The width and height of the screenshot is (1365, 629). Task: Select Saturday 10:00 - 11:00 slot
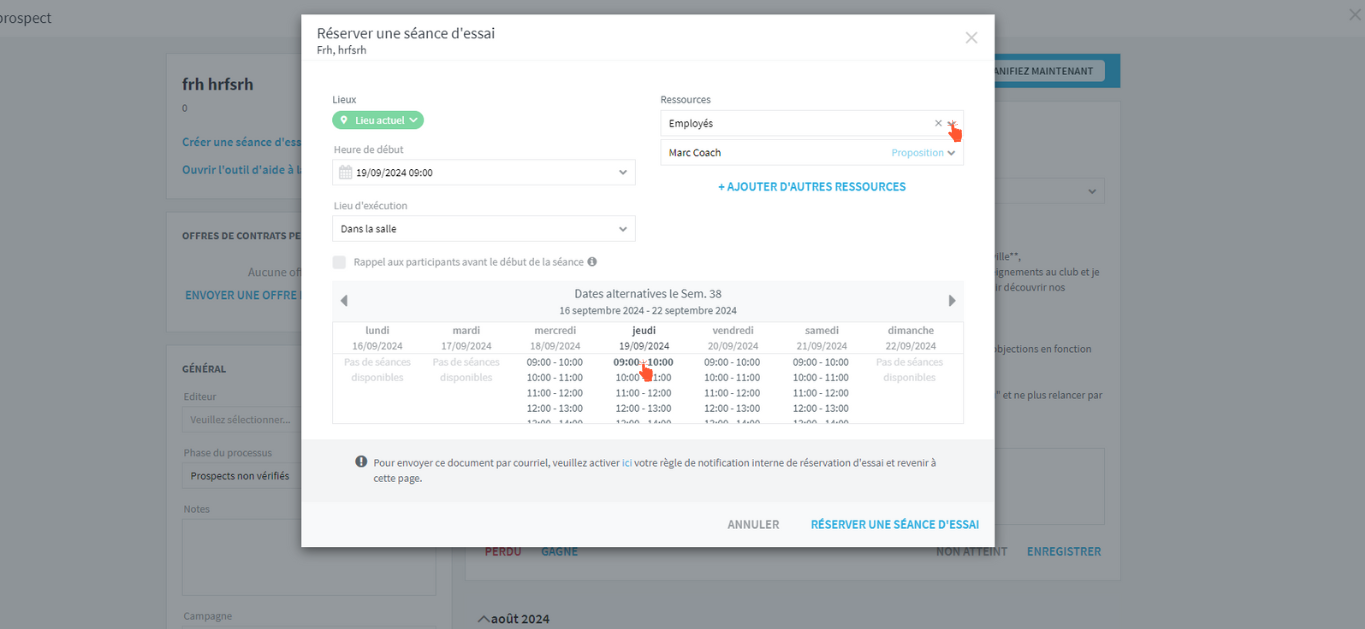tap(821, 378)
